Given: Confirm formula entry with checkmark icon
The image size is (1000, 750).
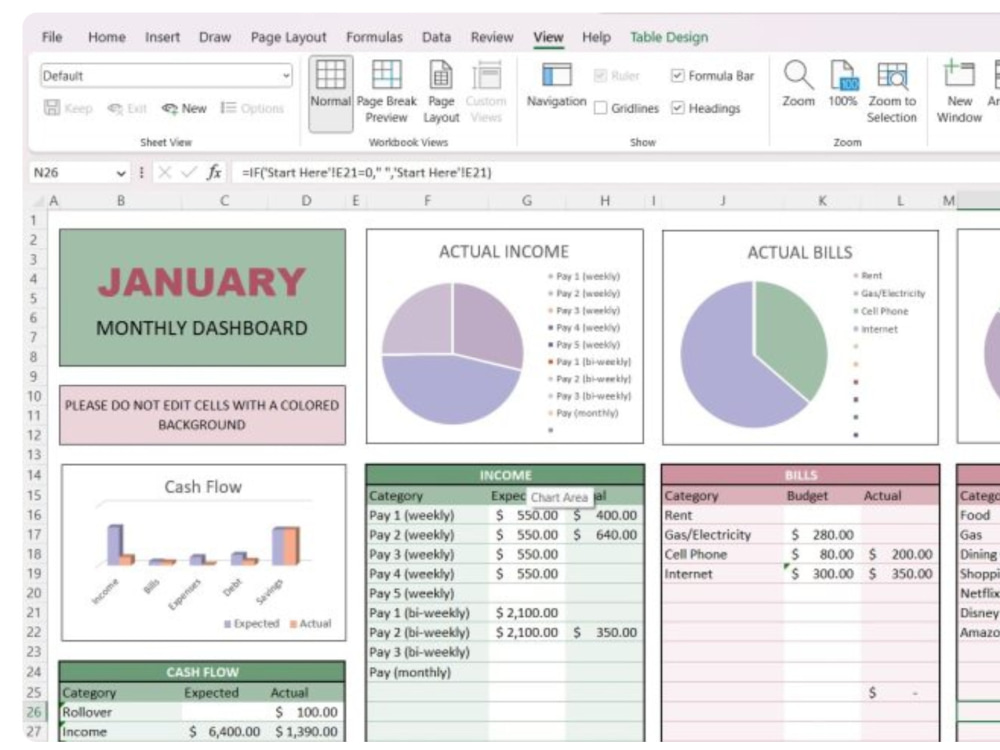Looking at the screenshot, I should click(189, 172).
